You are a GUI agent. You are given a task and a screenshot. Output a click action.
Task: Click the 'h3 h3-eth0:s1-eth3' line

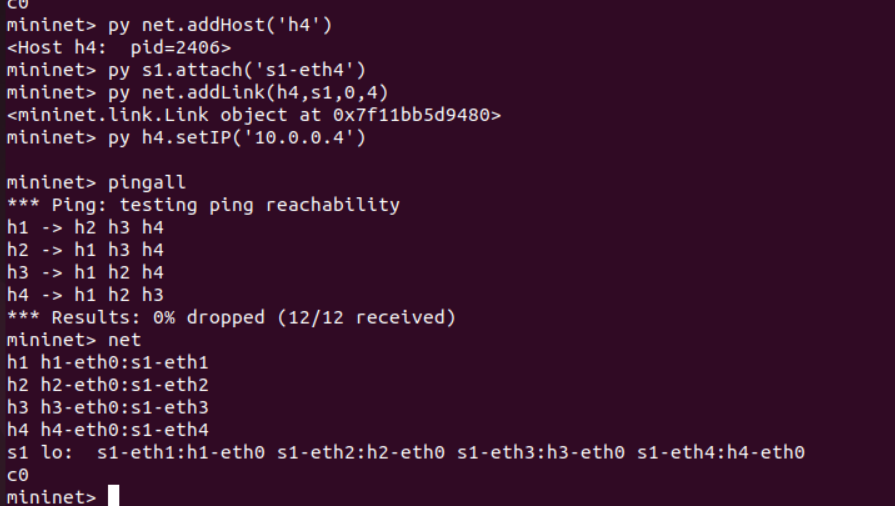pyautogui.click(x=107, y=407)
